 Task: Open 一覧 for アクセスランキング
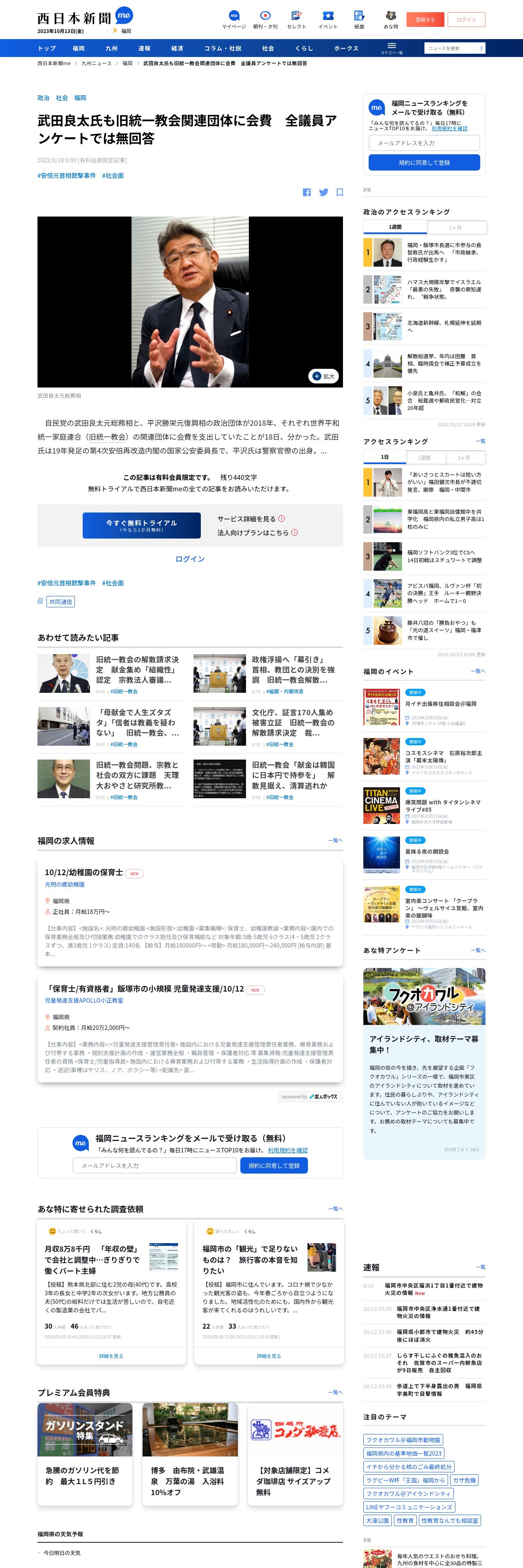(x=480, y=441)
